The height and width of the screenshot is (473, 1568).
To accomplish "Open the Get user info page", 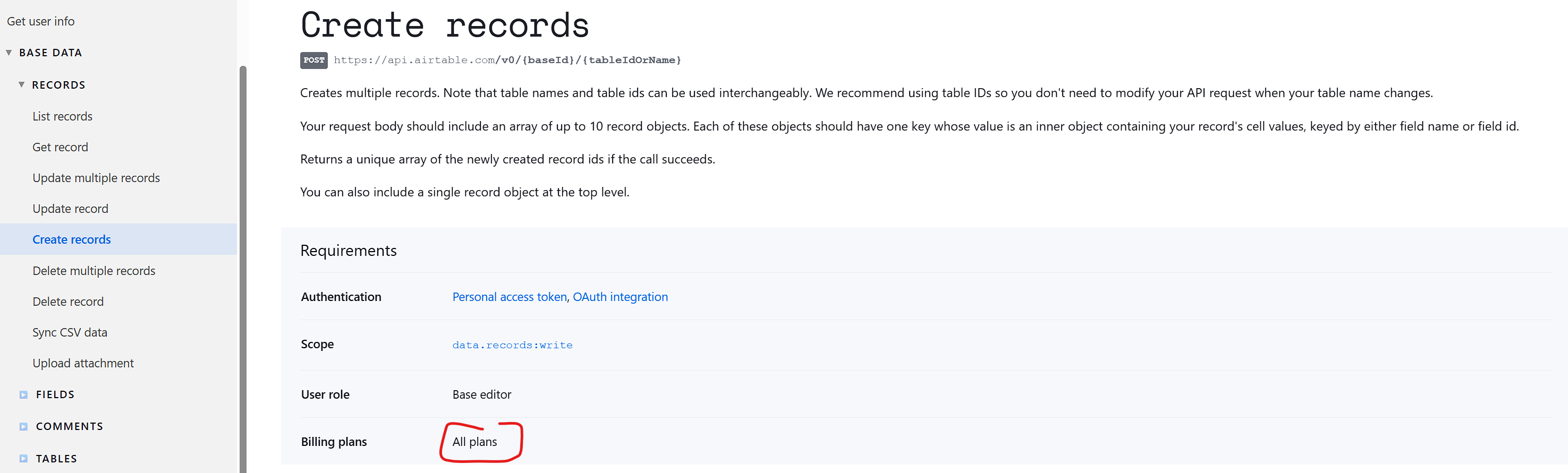I will click(41, 21).
